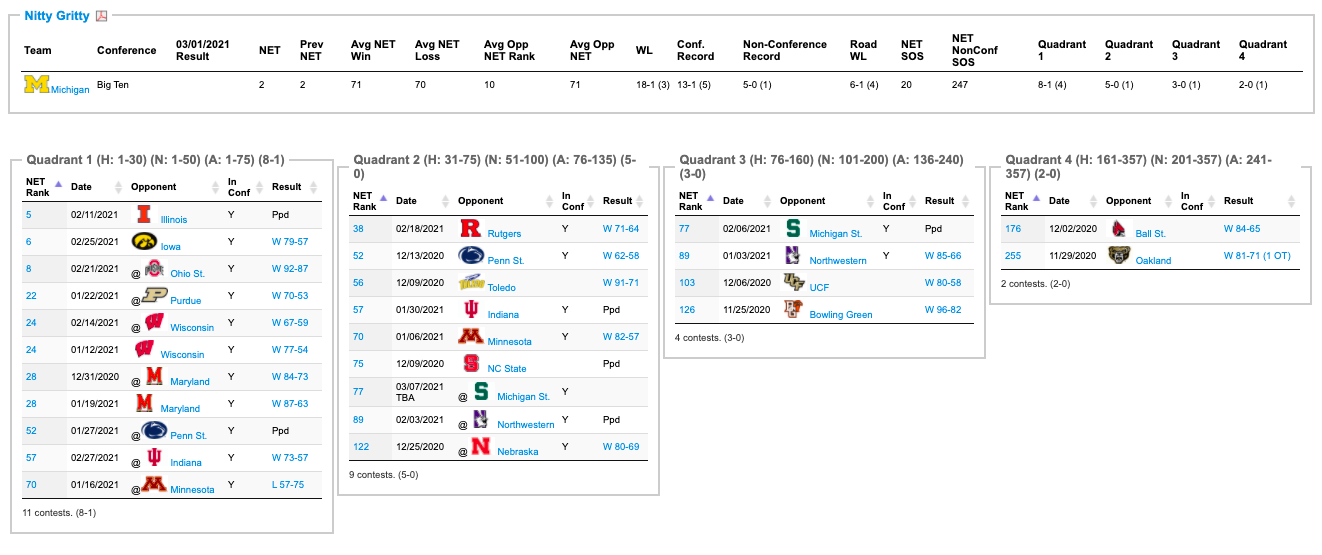Open the W 81-71 (1 OT) result link
The width and height of the screenshot is (1322, 555).
pos(1259,255)
